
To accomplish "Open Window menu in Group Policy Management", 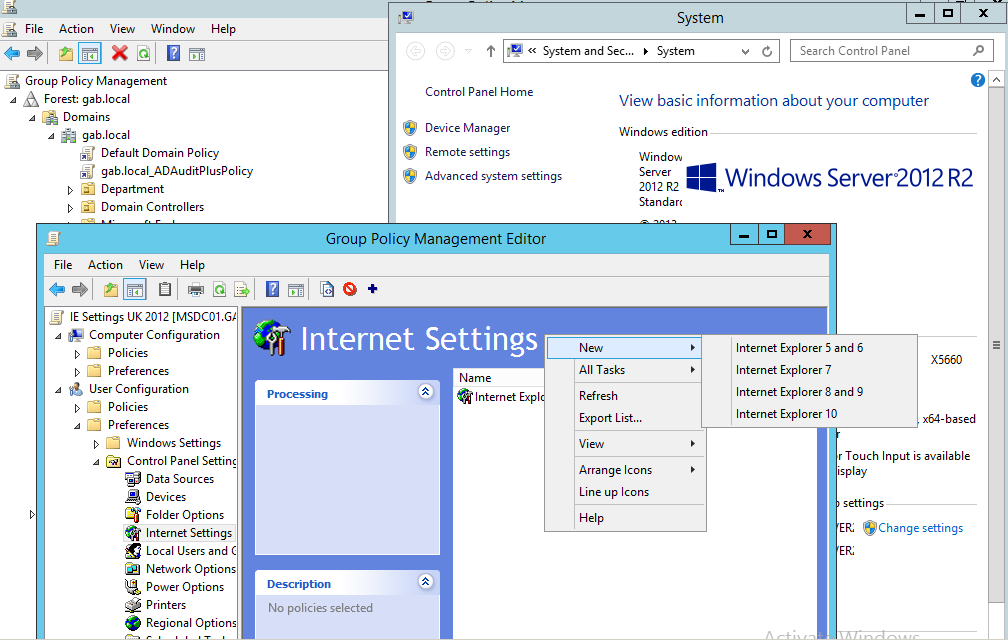I will tap(172, 29).
